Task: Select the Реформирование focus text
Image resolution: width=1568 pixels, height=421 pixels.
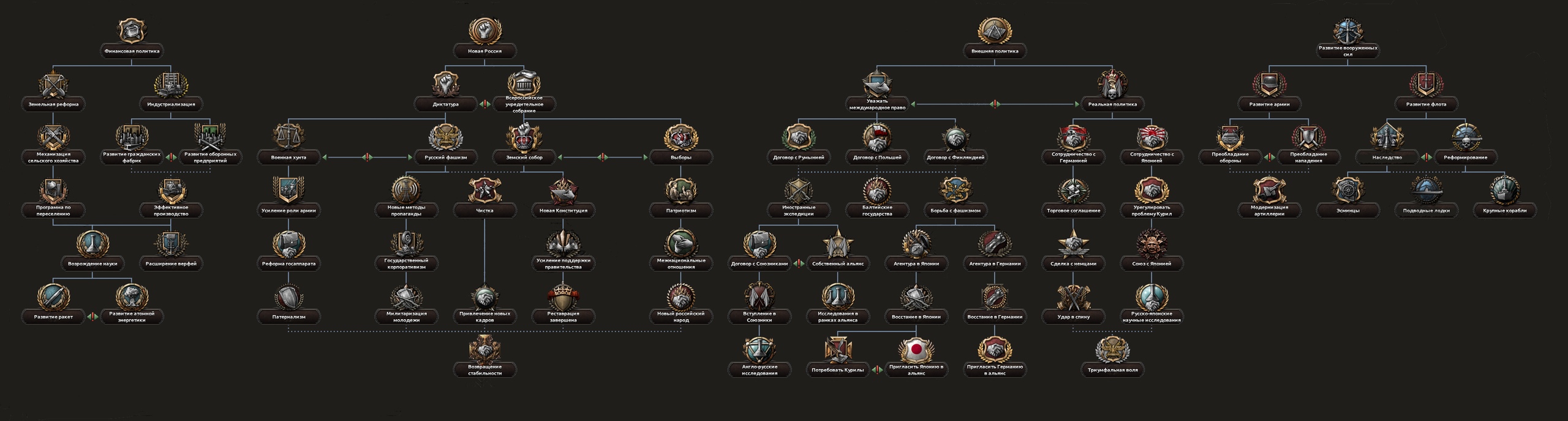Action: 1465,157
